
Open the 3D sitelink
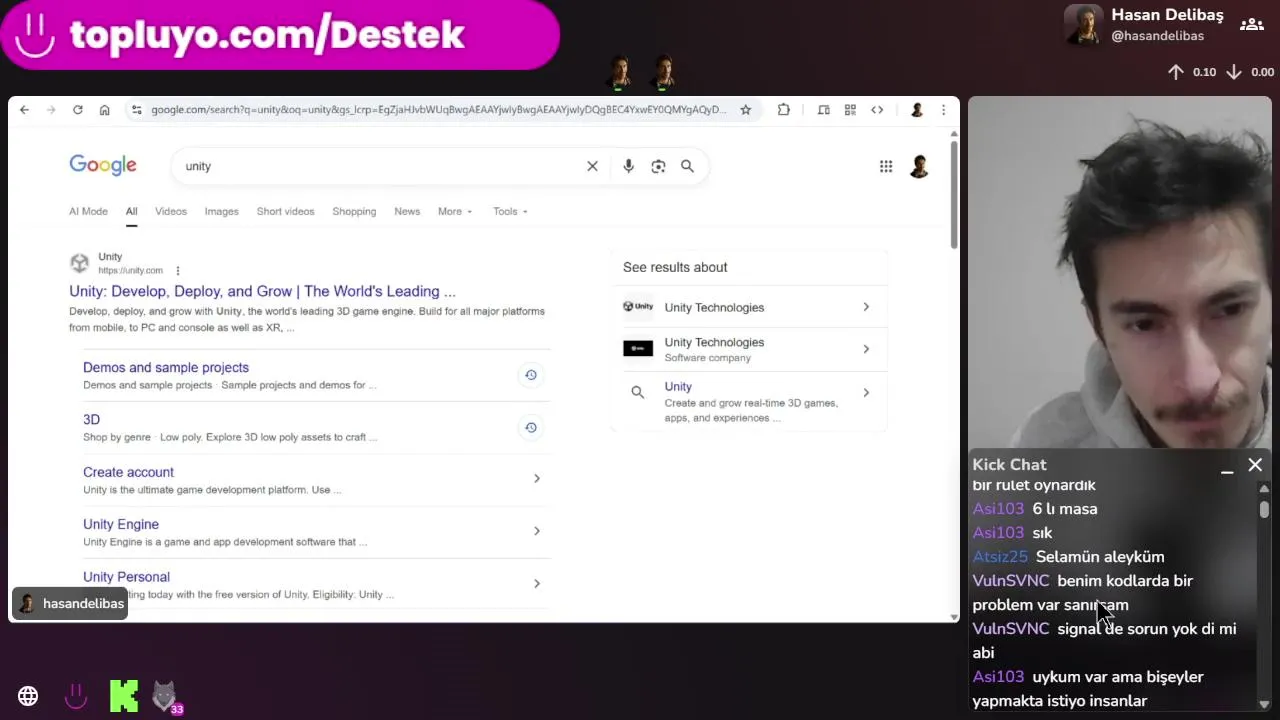pyautogui.click(x=91, y=420)
